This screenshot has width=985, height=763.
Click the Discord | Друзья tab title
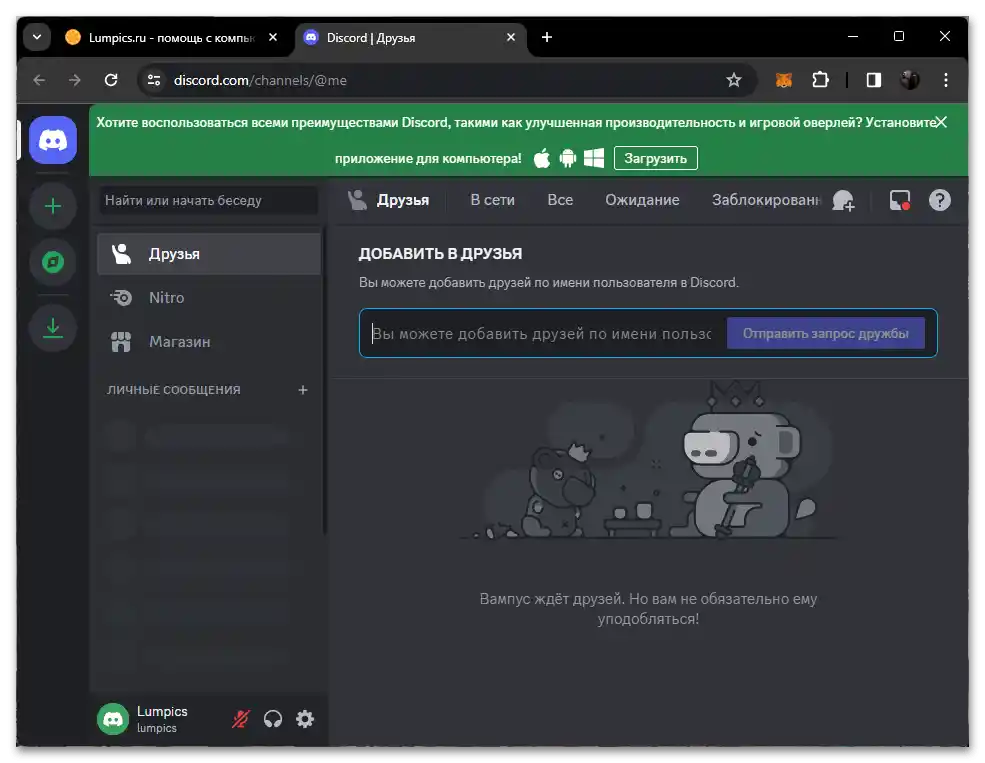pos(371,38)
